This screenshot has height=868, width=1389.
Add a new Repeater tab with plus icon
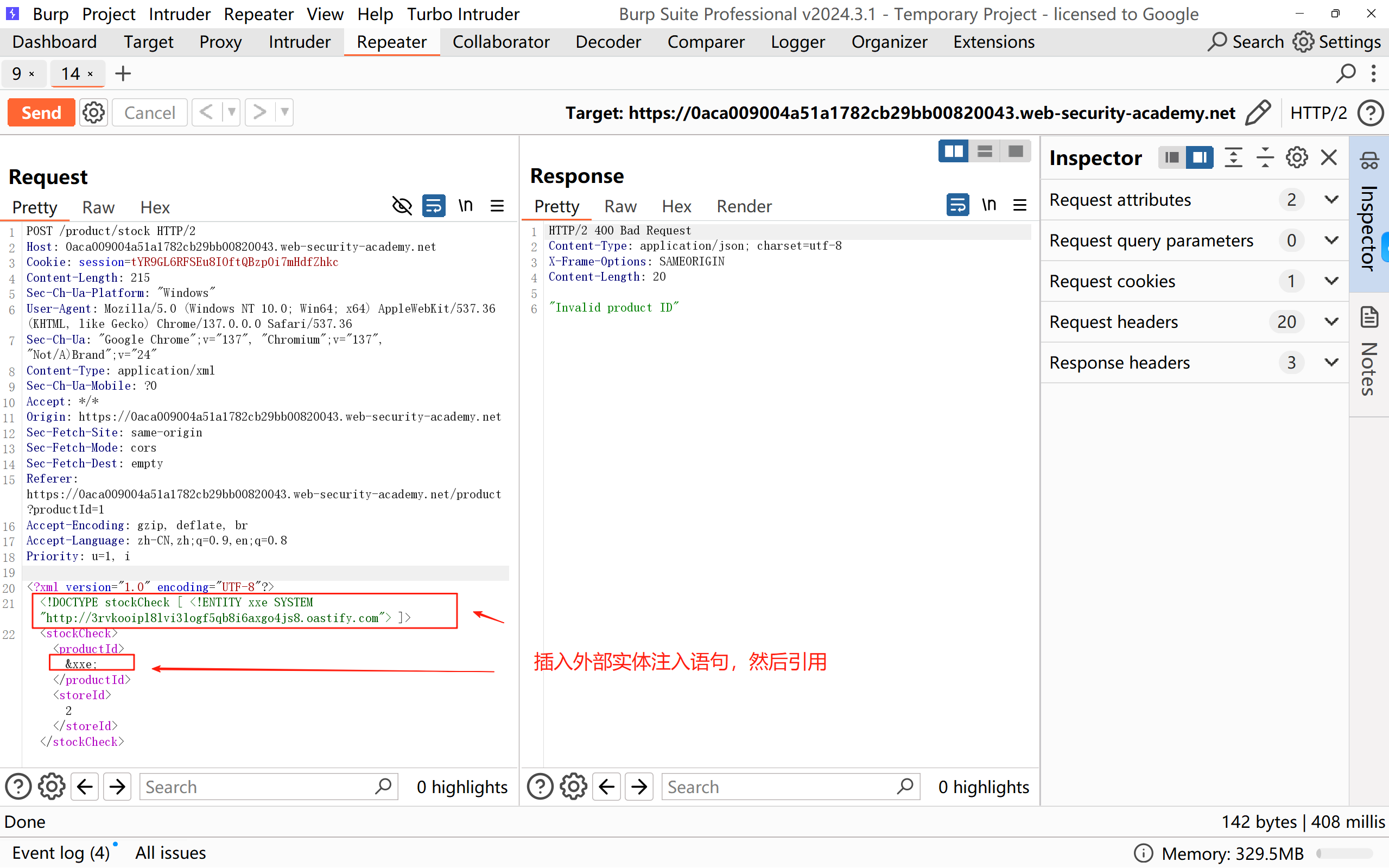123,73
